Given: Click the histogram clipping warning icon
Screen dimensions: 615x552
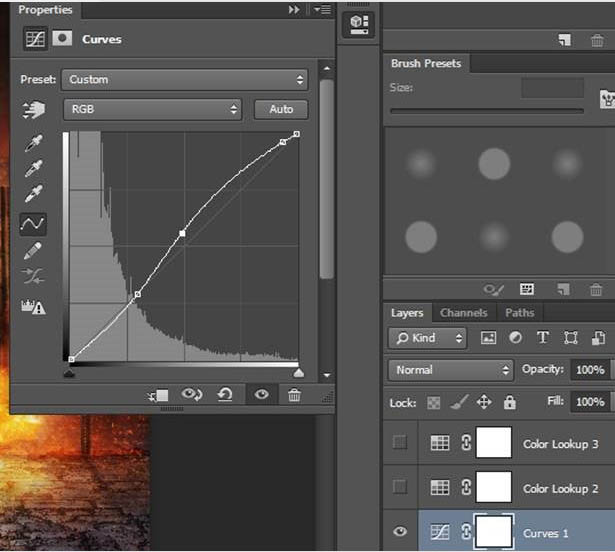Looking at the screenshot, I should point(33,307).
